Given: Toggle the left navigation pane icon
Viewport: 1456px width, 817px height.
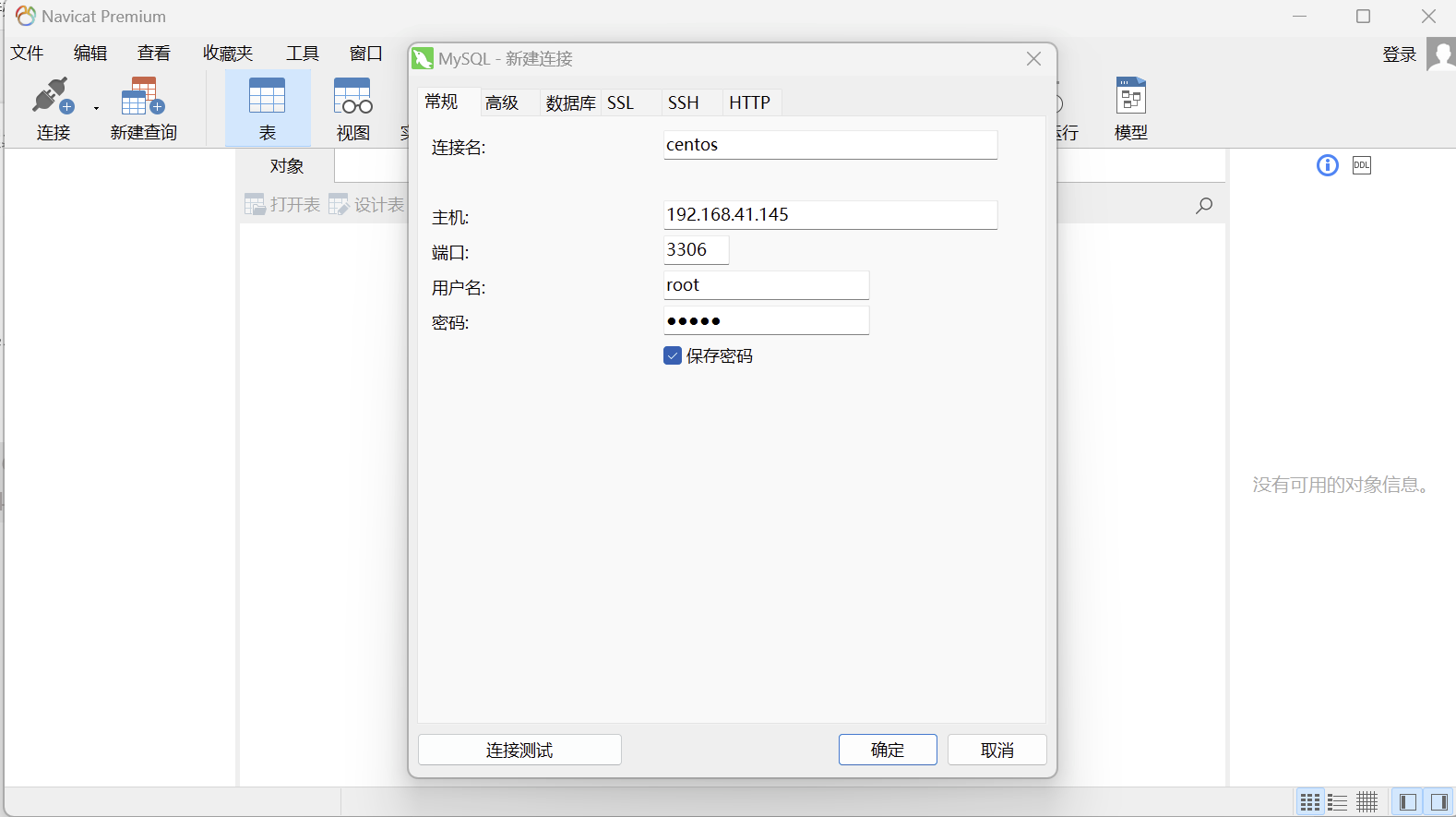Looking at the screenshot, I should pyautogui.click(x=1407, y=802).
